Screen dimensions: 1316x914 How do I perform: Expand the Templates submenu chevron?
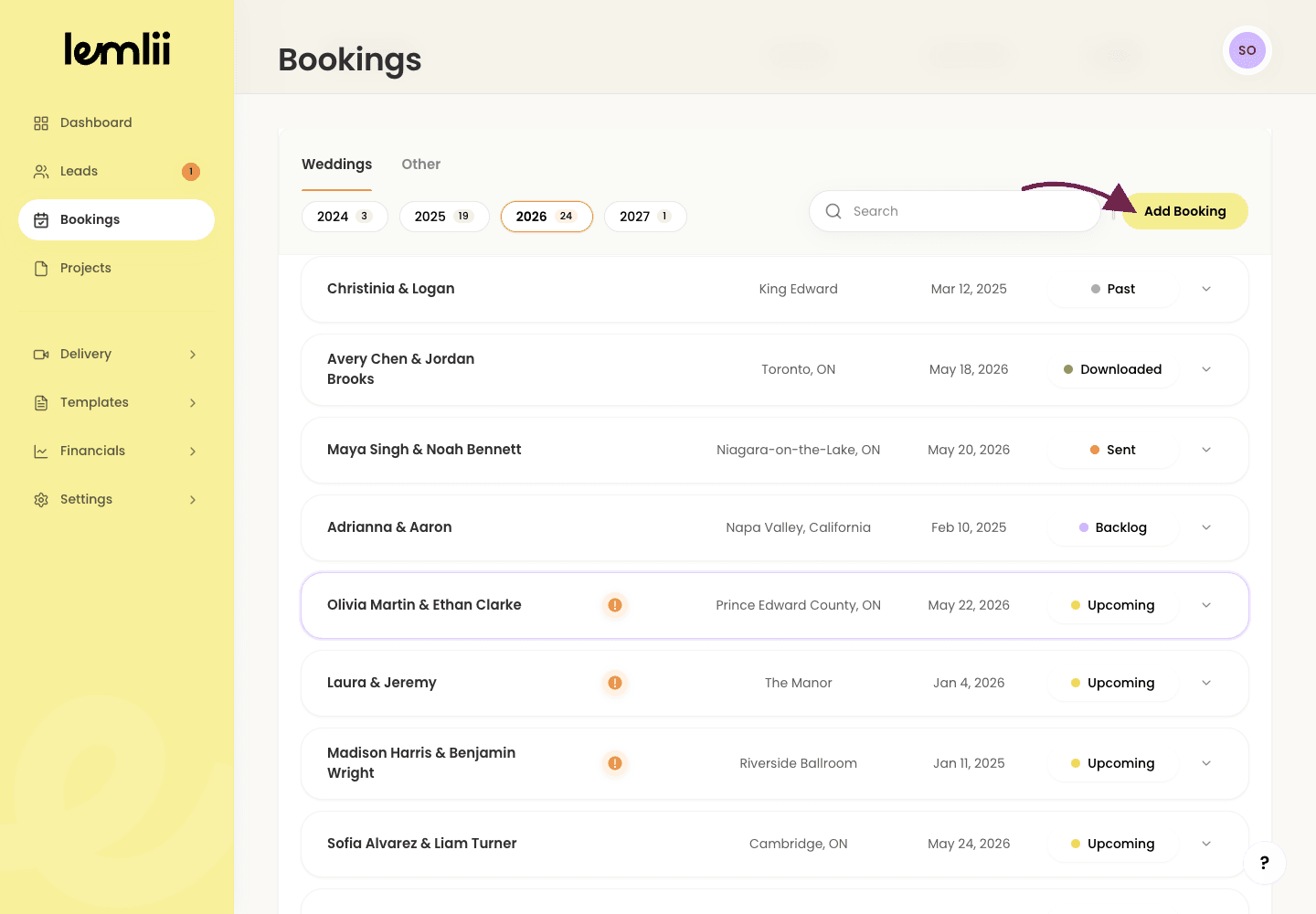pyautogui.click(x=193, y=403)
